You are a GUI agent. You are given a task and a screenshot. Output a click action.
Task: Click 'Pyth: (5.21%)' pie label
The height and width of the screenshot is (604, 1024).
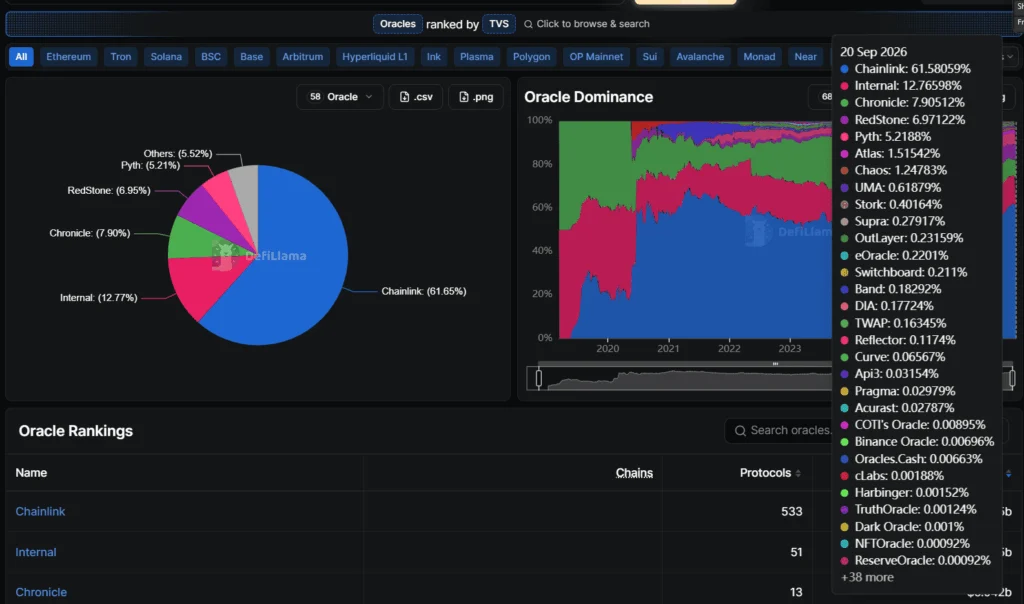tap(150, 165)
